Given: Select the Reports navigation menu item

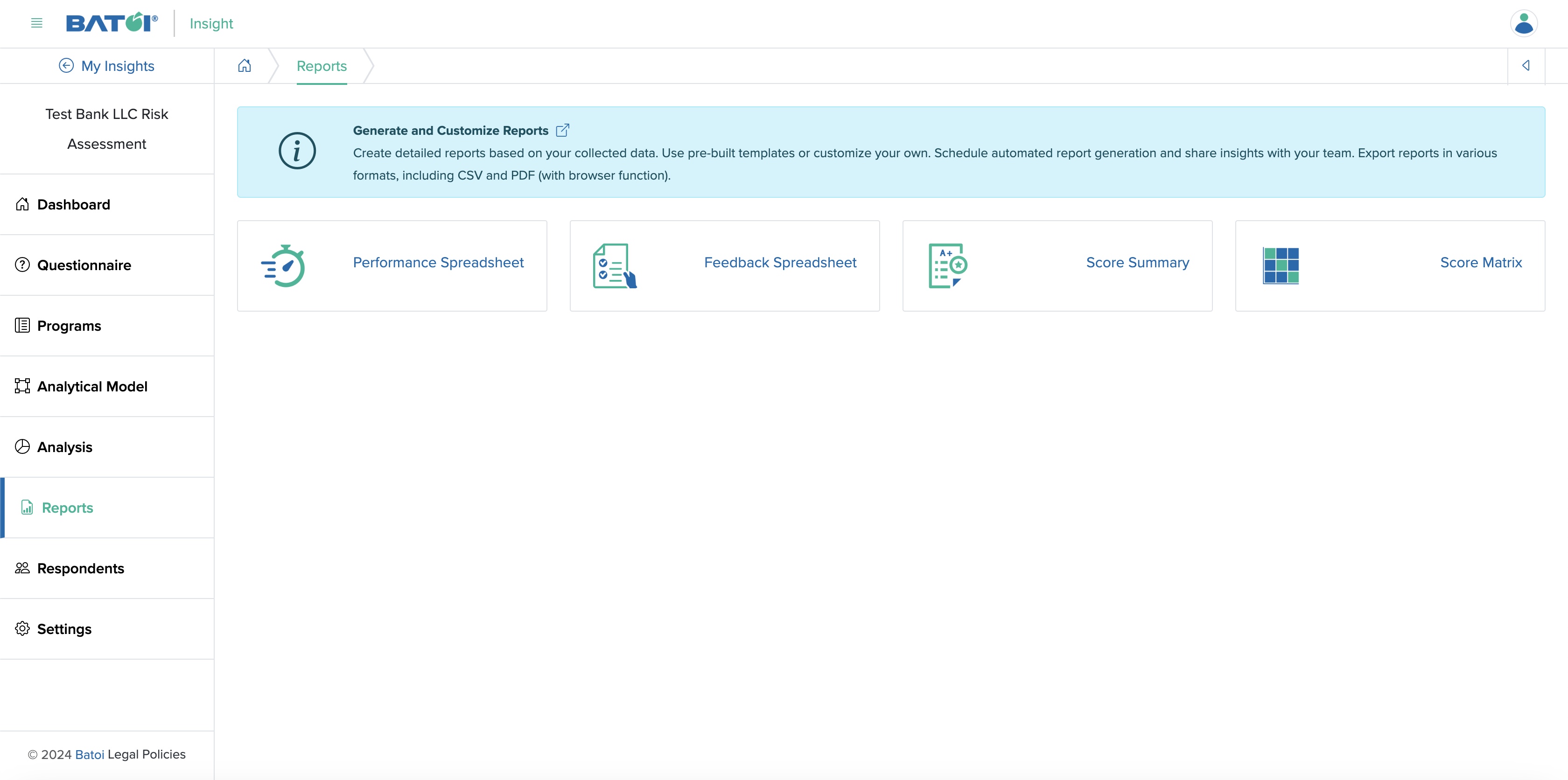Looking at the screenshot, I should tap(67, 507).
